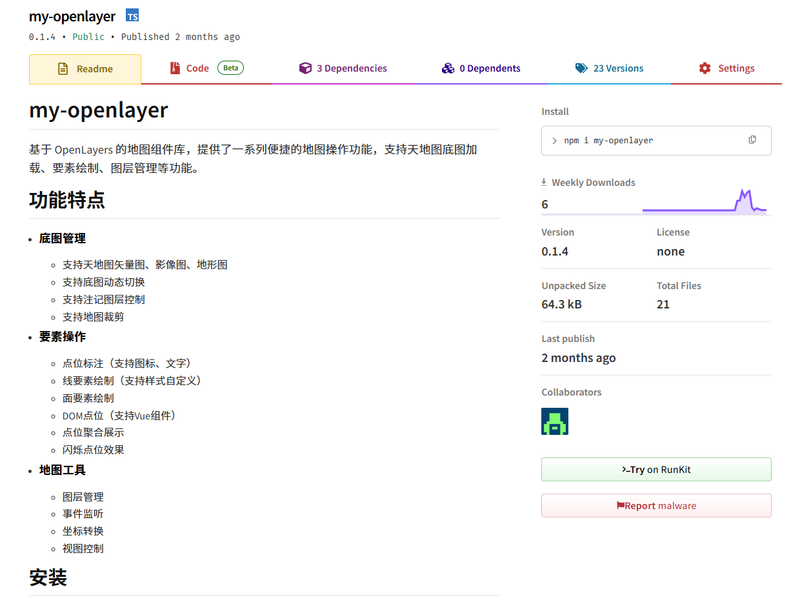Click the my-openlayer package title at top
Image resolution: width=800 pixels, height=602 pixels.
72,16
